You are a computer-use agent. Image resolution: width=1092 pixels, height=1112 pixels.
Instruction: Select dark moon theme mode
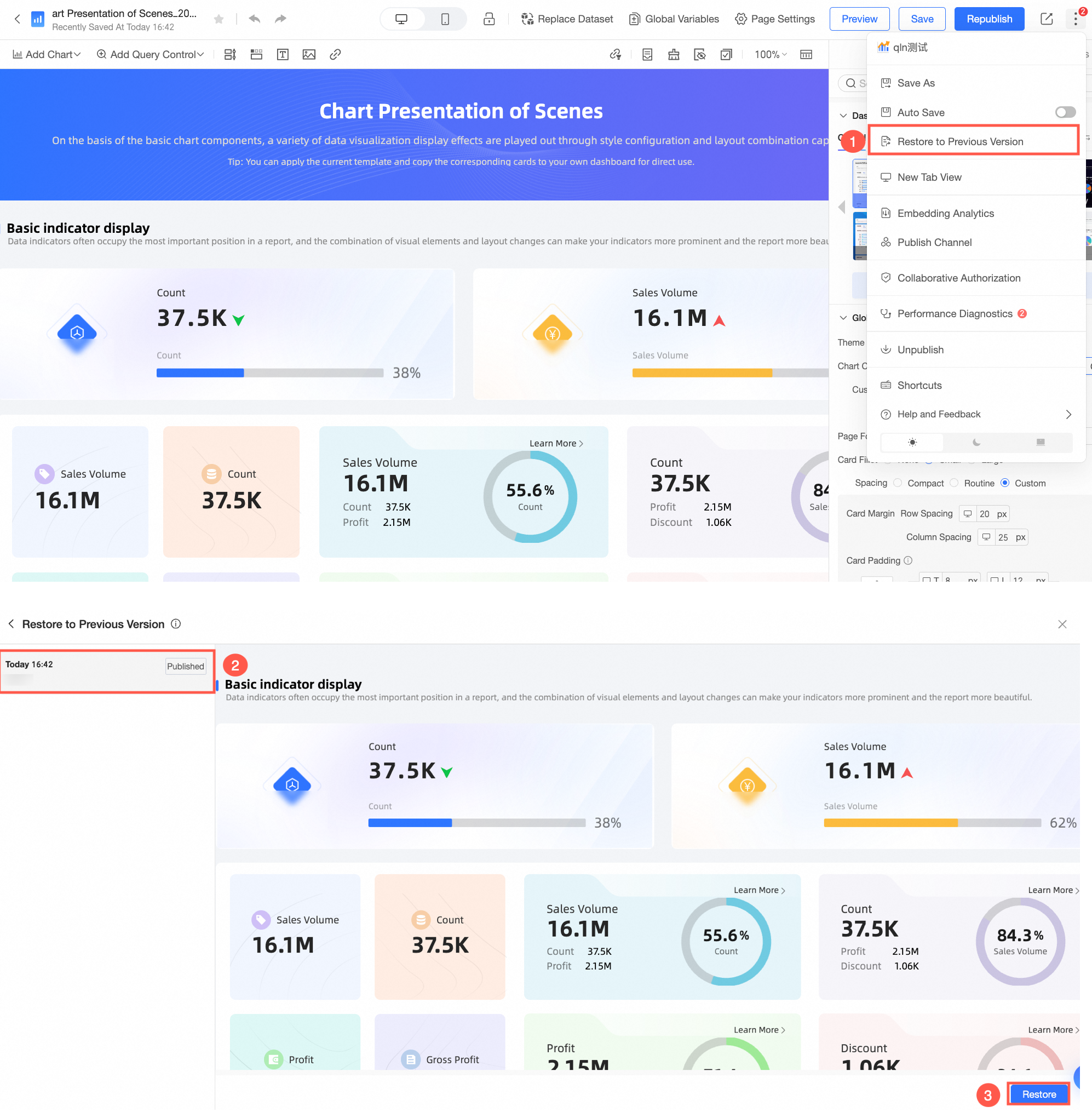pos(976,443)
